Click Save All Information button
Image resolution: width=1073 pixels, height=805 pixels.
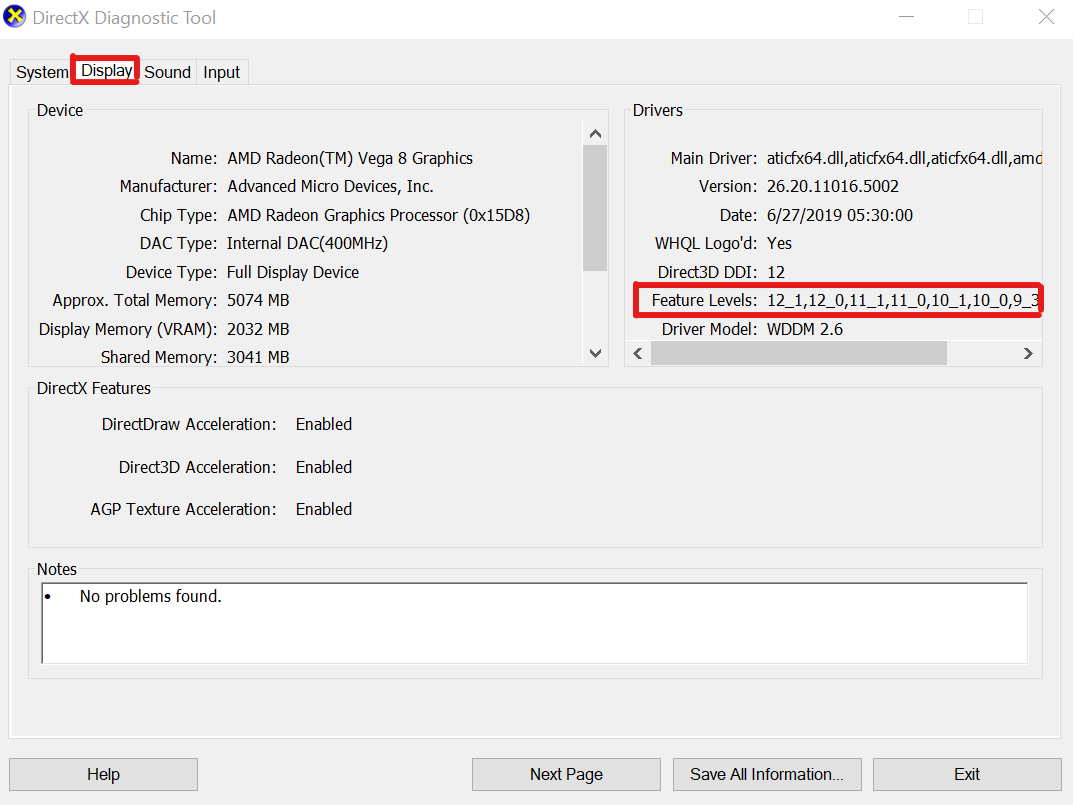[x=767, y=774]
